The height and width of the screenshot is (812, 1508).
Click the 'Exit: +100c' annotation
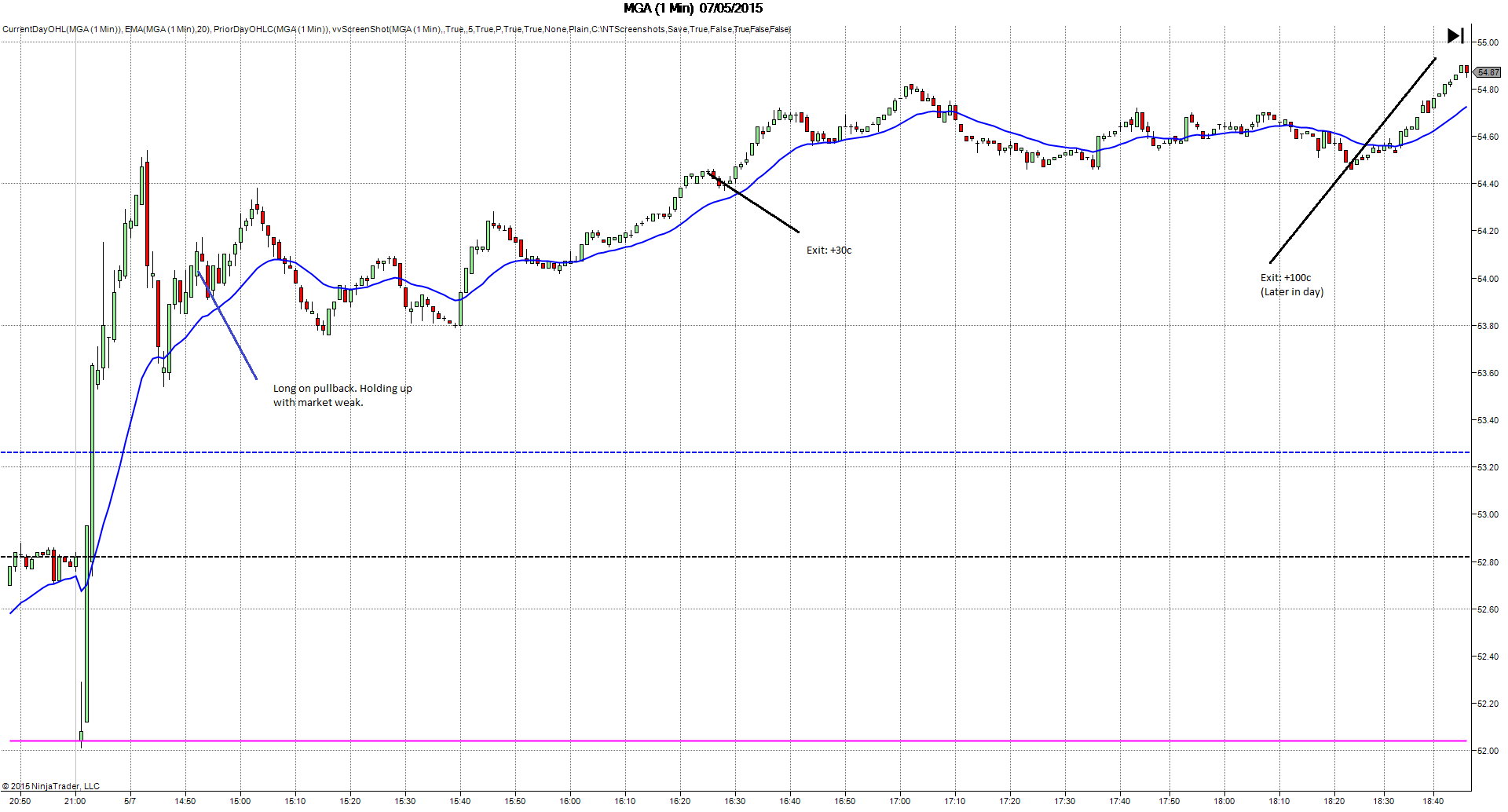point(1286,278)
